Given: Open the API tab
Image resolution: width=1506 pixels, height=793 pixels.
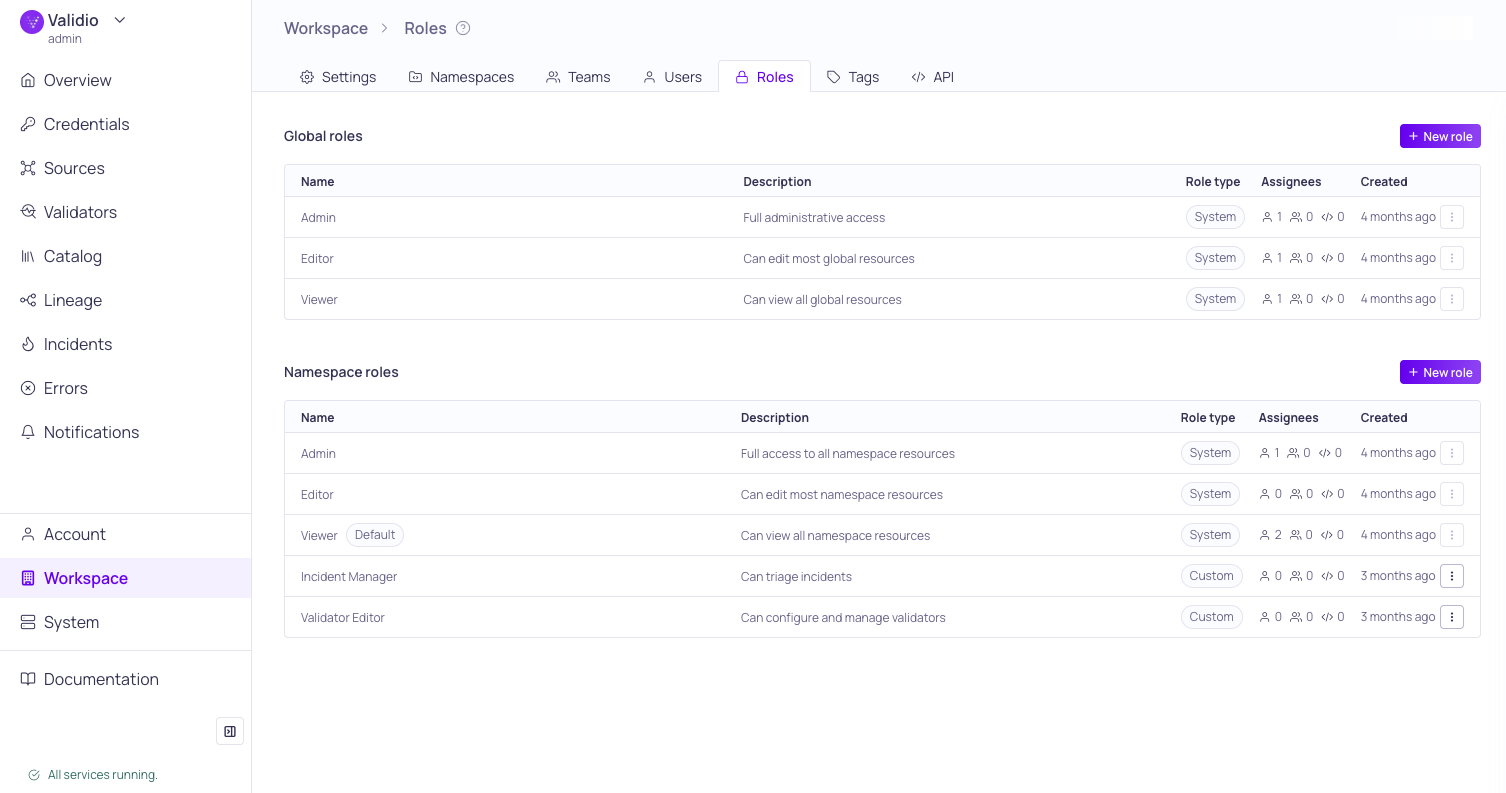Looking at the screenshot, I should [932, 77].
